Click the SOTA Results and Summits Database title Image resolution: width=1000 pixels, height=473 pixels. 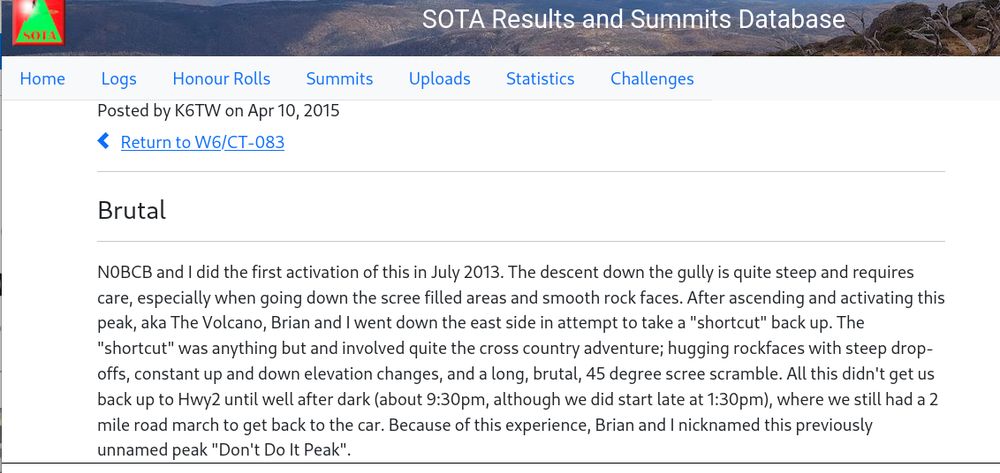tap(633, 19)
